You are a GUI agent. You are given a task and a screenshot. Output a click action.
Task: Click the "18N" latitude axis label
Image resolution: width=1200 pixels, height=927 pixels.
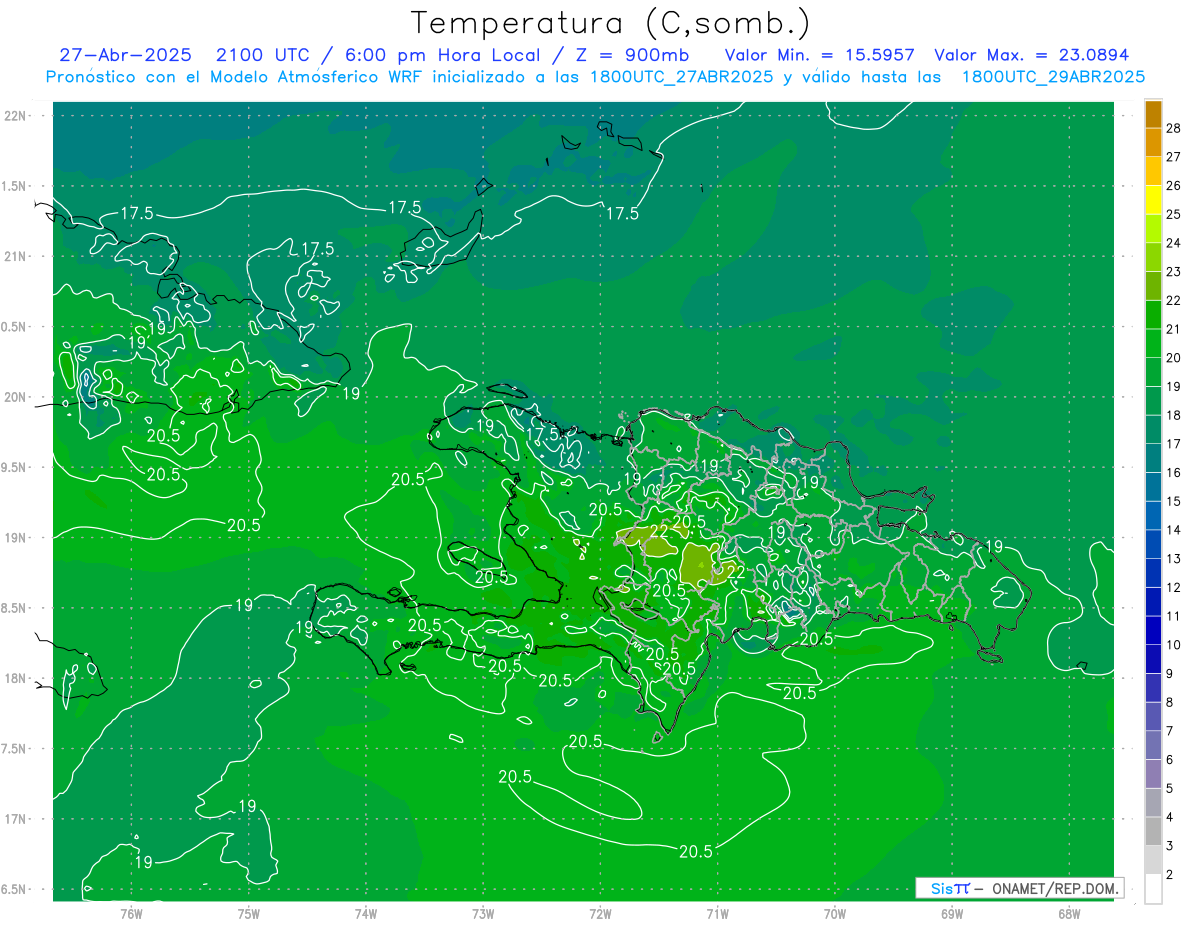coord(16,679)
